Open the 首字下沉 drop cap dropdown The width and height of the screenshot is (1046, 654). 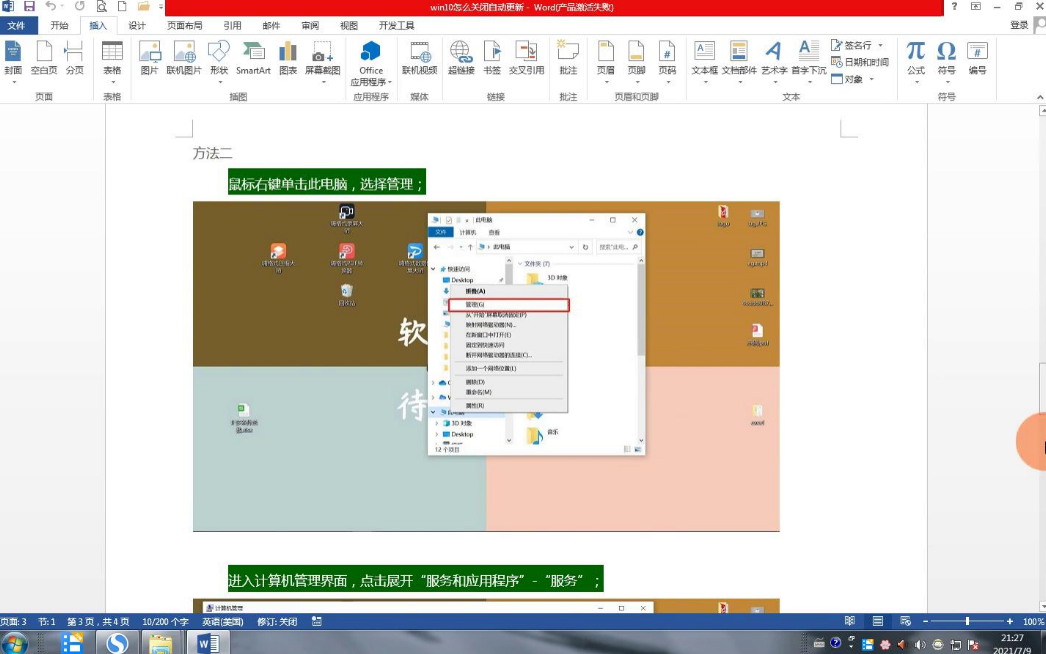809,61
